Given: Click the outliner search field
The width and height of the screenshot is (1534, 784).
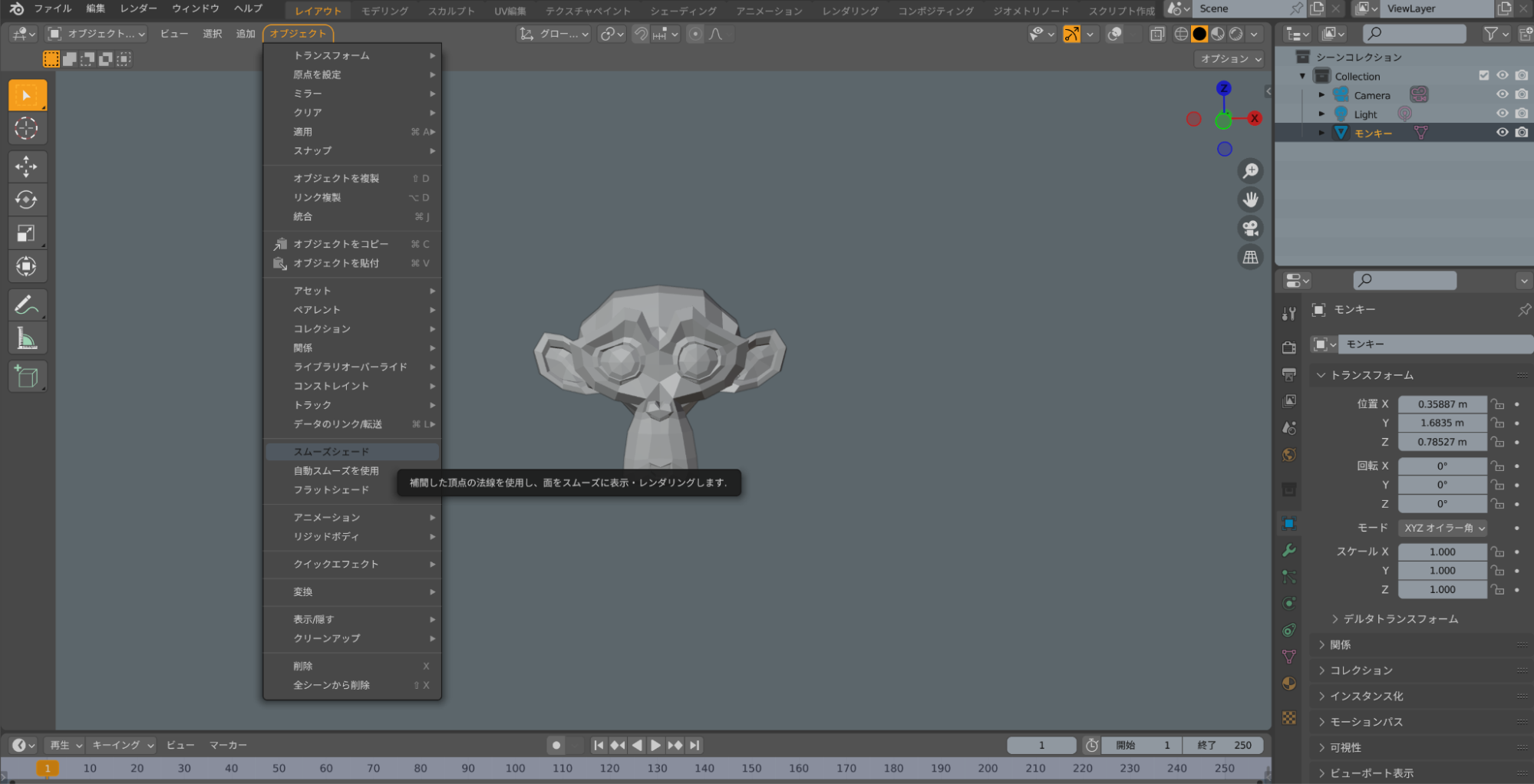Looking at the screenshot, I should tap(1414, 33).
